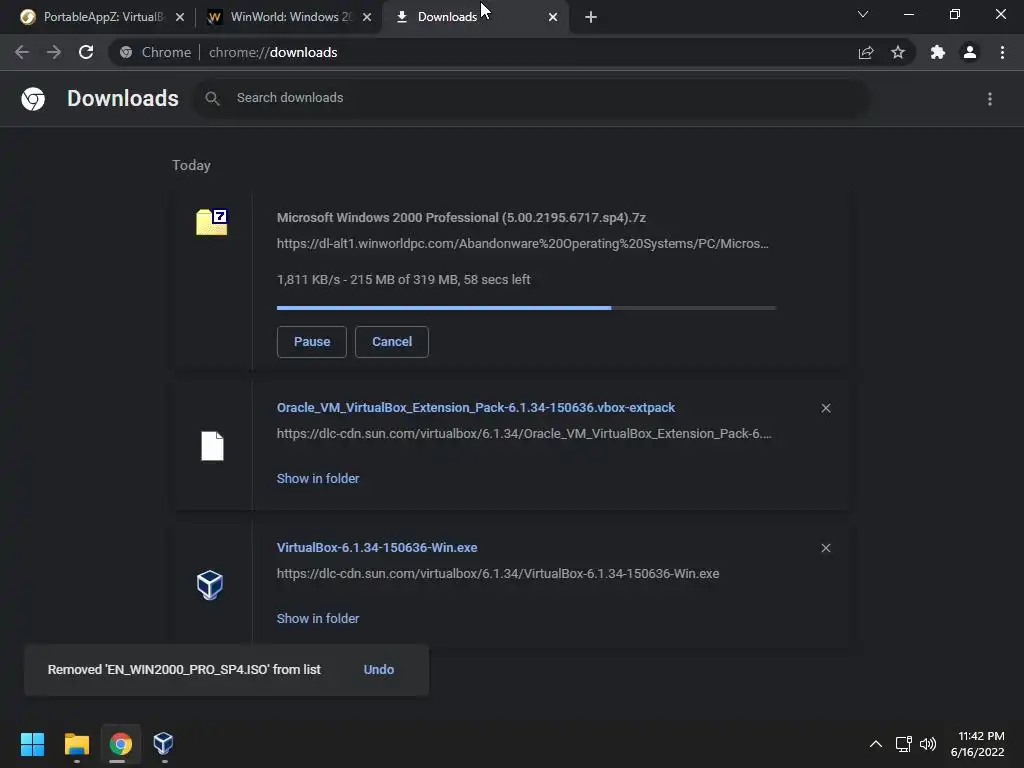Click the VirtualBox cube icon in the download entry
Image resolution: width=1024 pixels, height=768 pixels.
tap(210, 584)
